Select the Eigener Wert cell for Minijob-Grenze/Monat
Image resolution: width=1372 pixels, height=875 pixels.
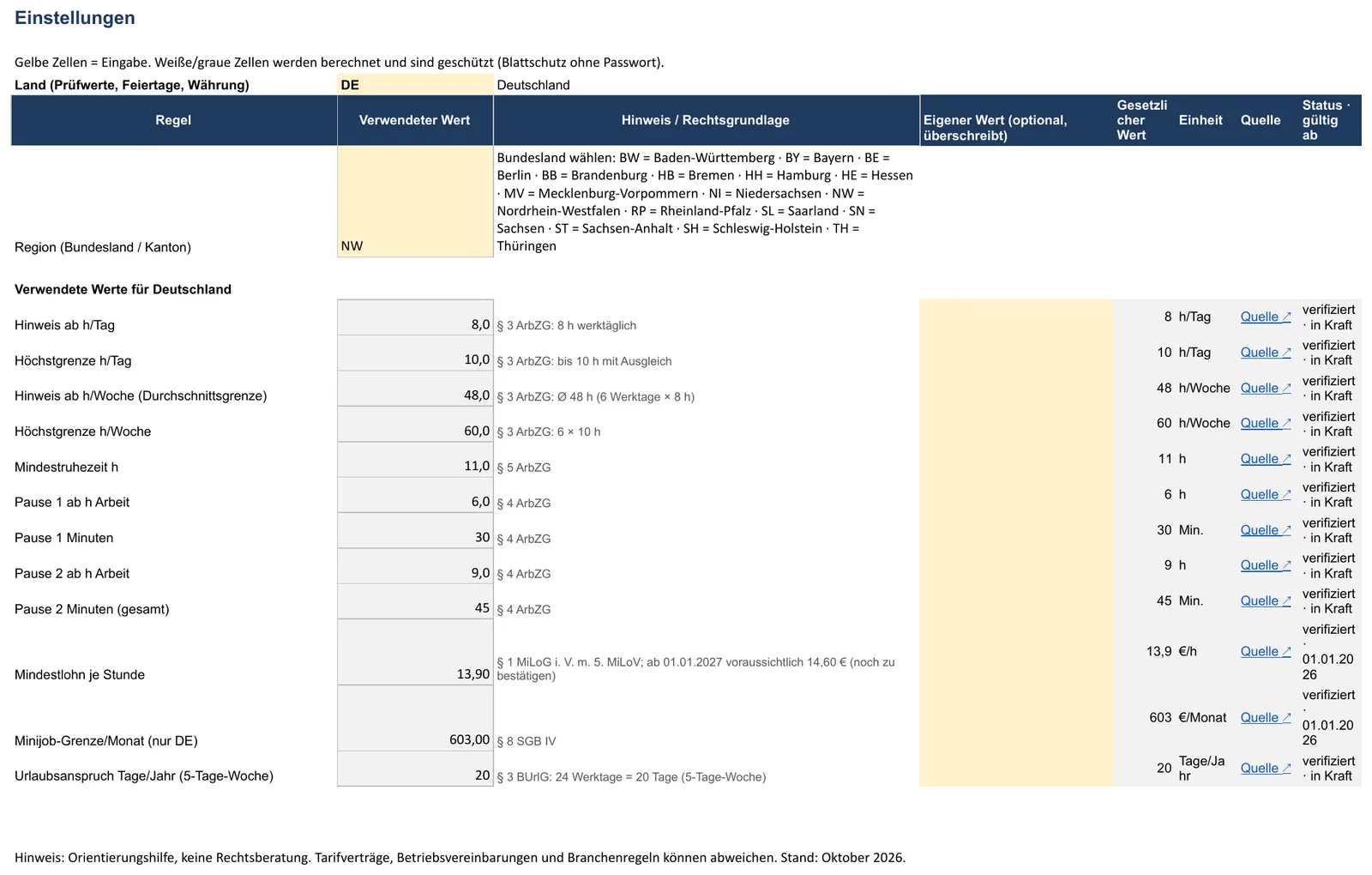click(x=1016, y=718)
